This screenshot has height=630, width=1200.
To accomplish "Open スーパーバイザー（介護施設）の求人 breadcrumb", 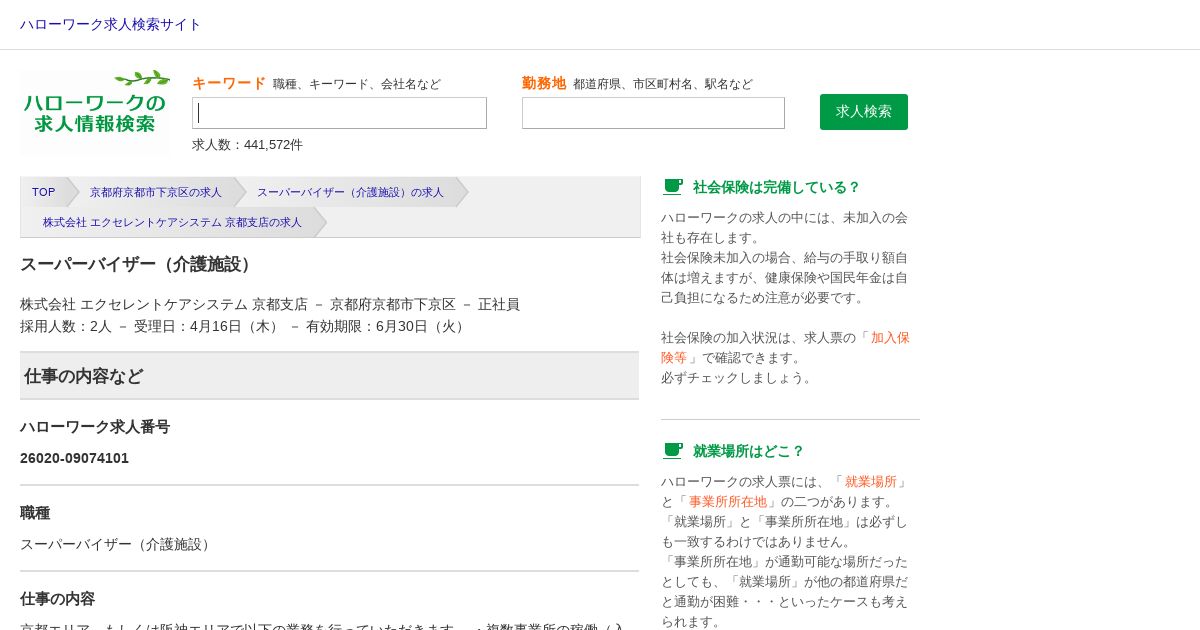I will (x=350, y=192).
